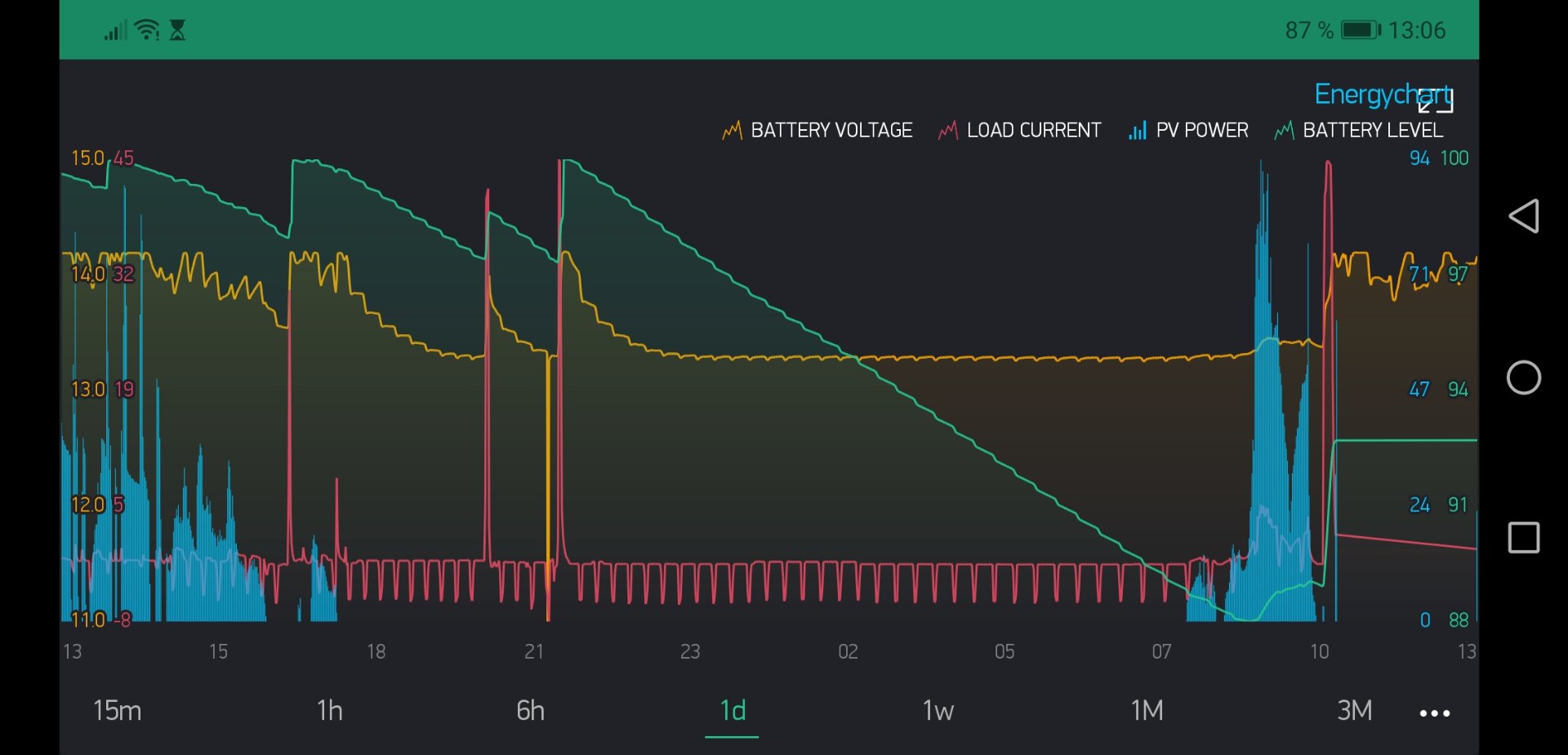Tap the Wi-Fi status icon
The height and width of the screenshot is (755, 1568).
click(x=147, y=30)
